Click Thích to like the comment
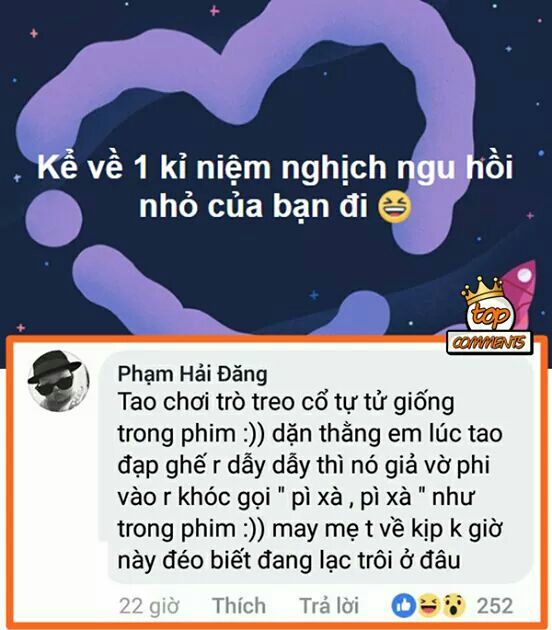Image resolution: width=552 pixels, height=630 pixels. [239, 605]
